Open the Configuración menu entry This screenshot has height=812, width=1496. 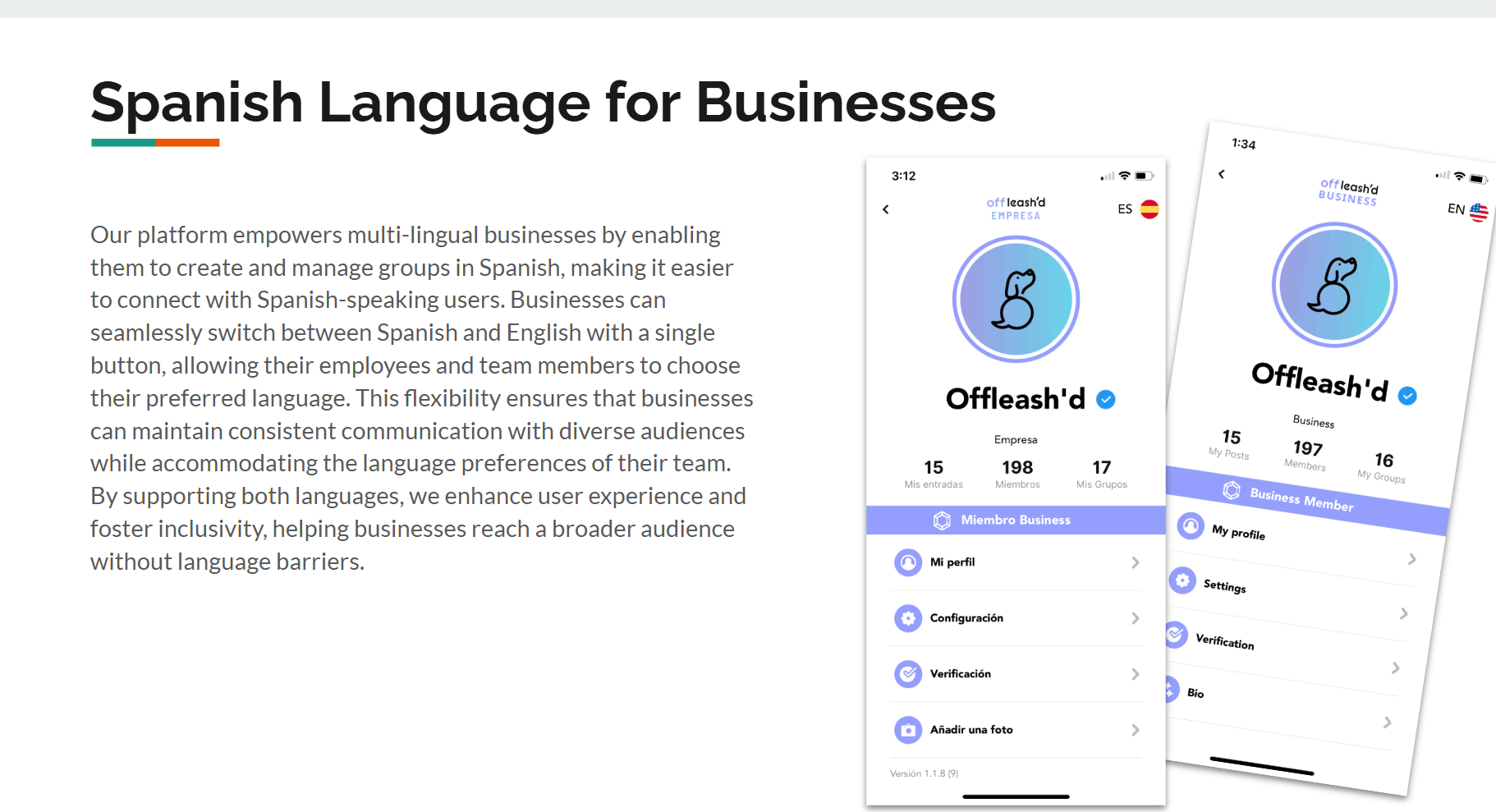[x=1016, y=618]
